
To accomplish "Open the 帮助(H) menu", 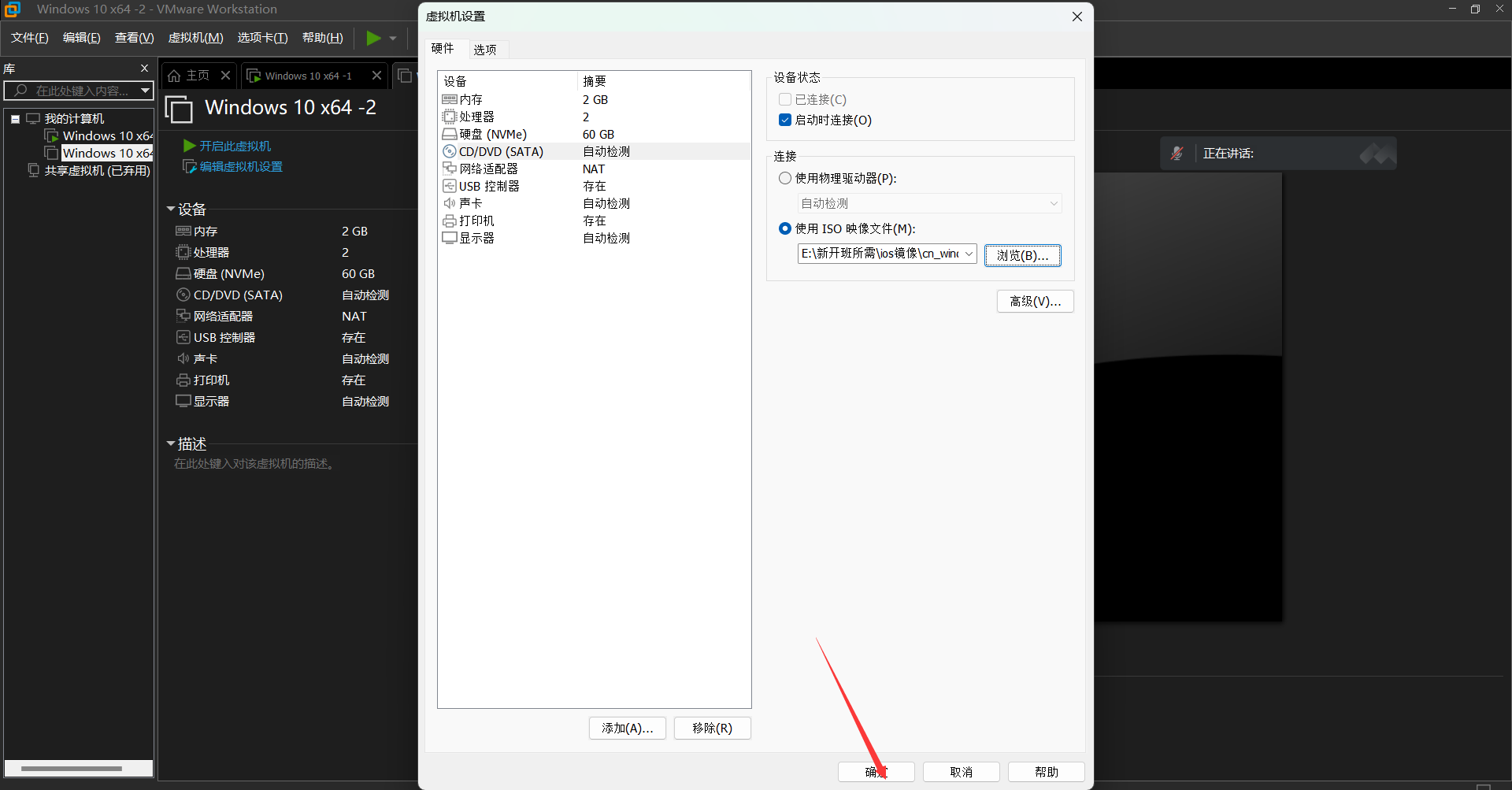I will [x=323, y=38].
